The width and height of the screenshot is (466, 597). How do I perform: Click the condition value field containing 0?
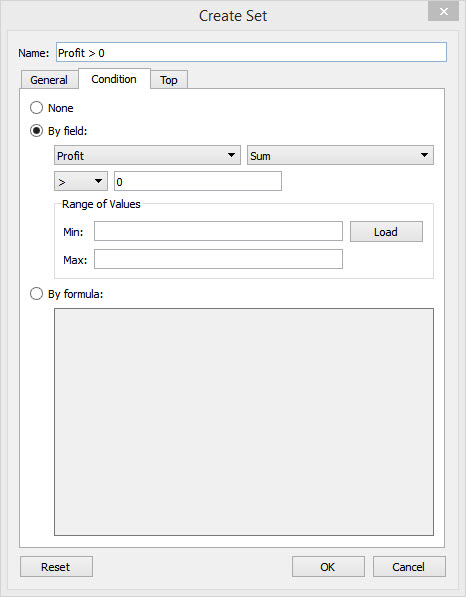[x=198, y=181]
